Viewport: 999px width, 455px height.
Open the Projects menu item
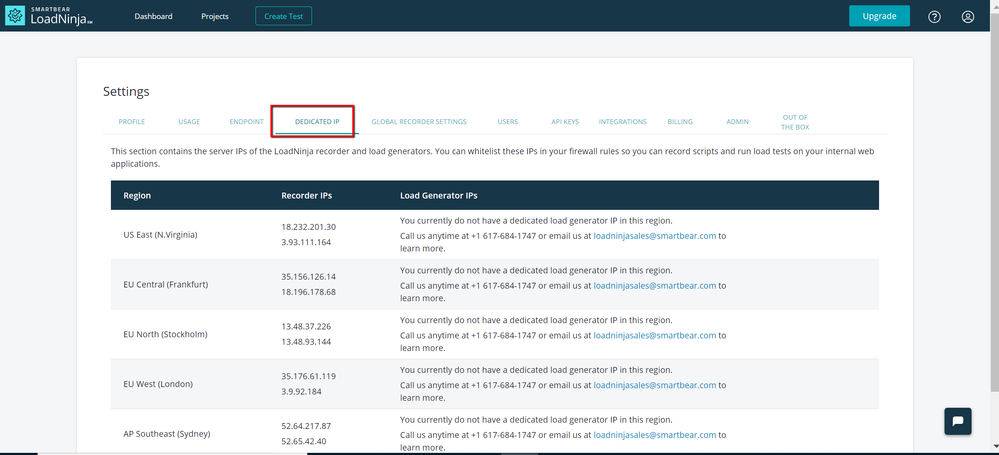coord(214,16)
